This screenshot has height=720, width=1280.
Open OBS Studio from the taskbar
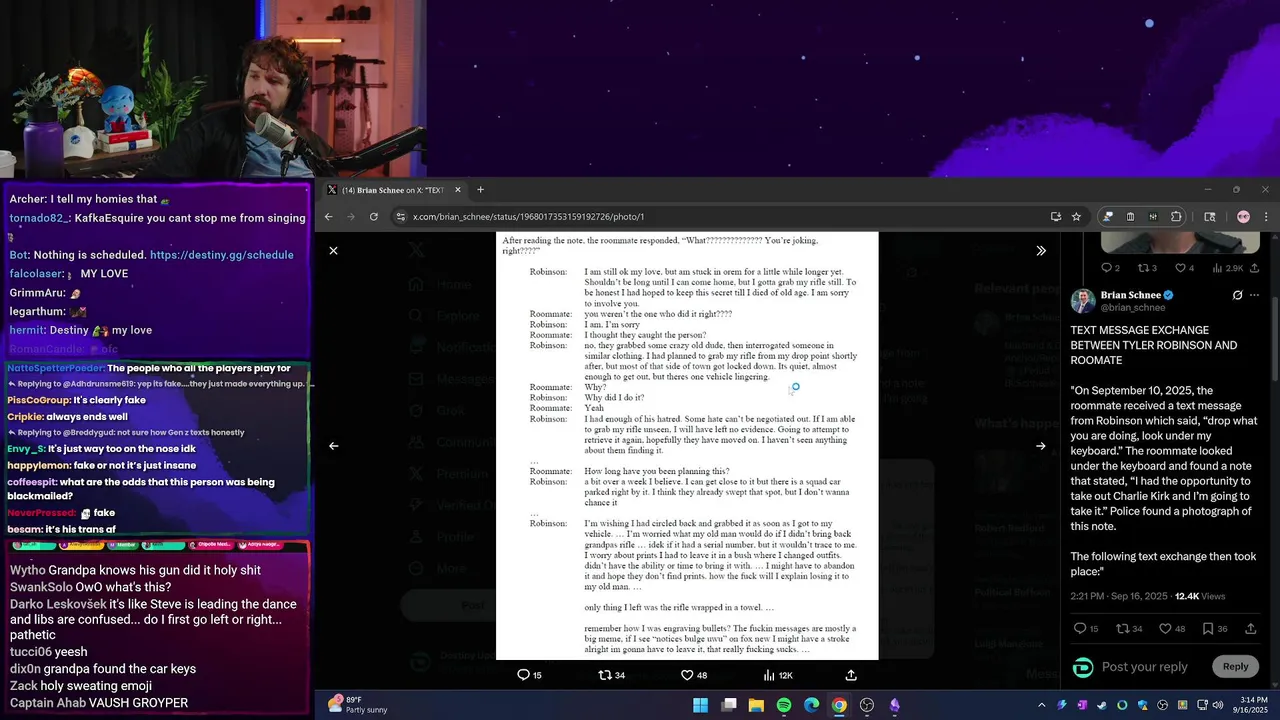[x=867, y=705]
